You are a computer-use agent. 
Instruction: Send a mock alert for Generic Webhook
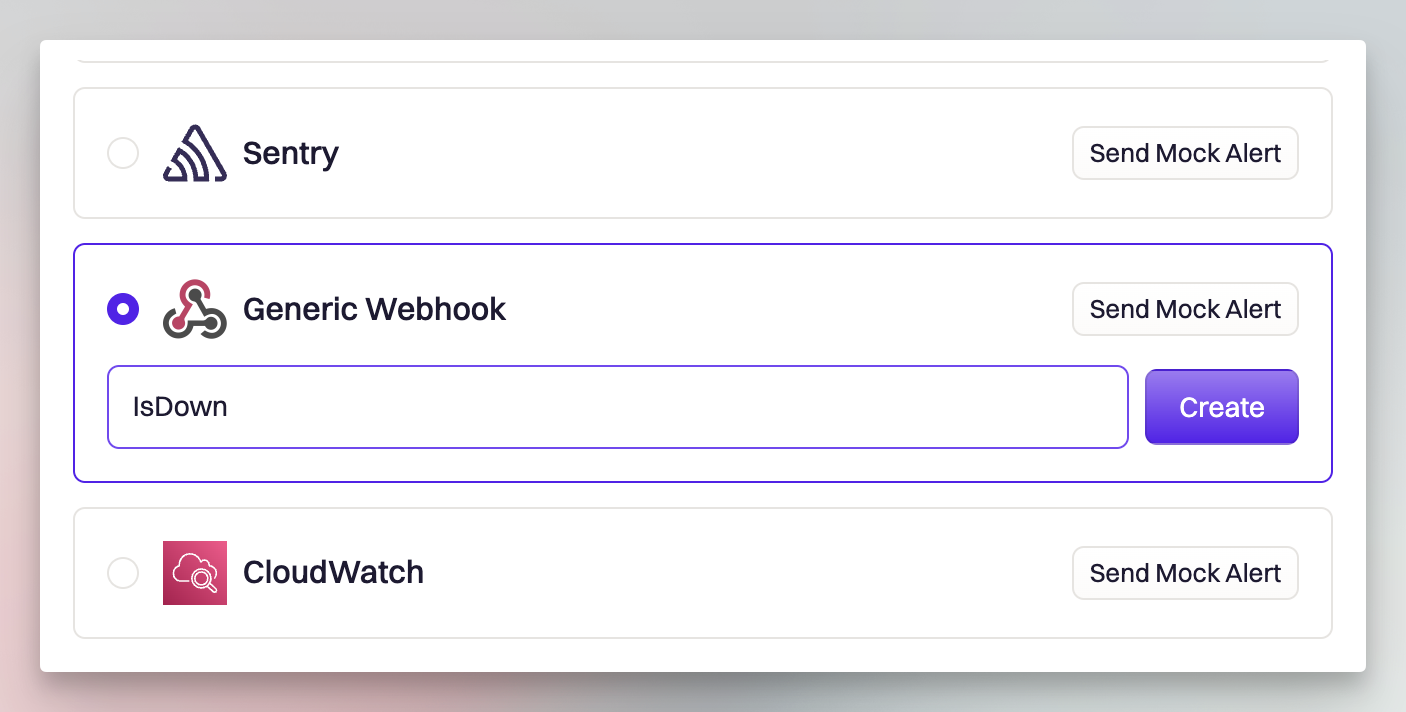(x=1185, y=309)
